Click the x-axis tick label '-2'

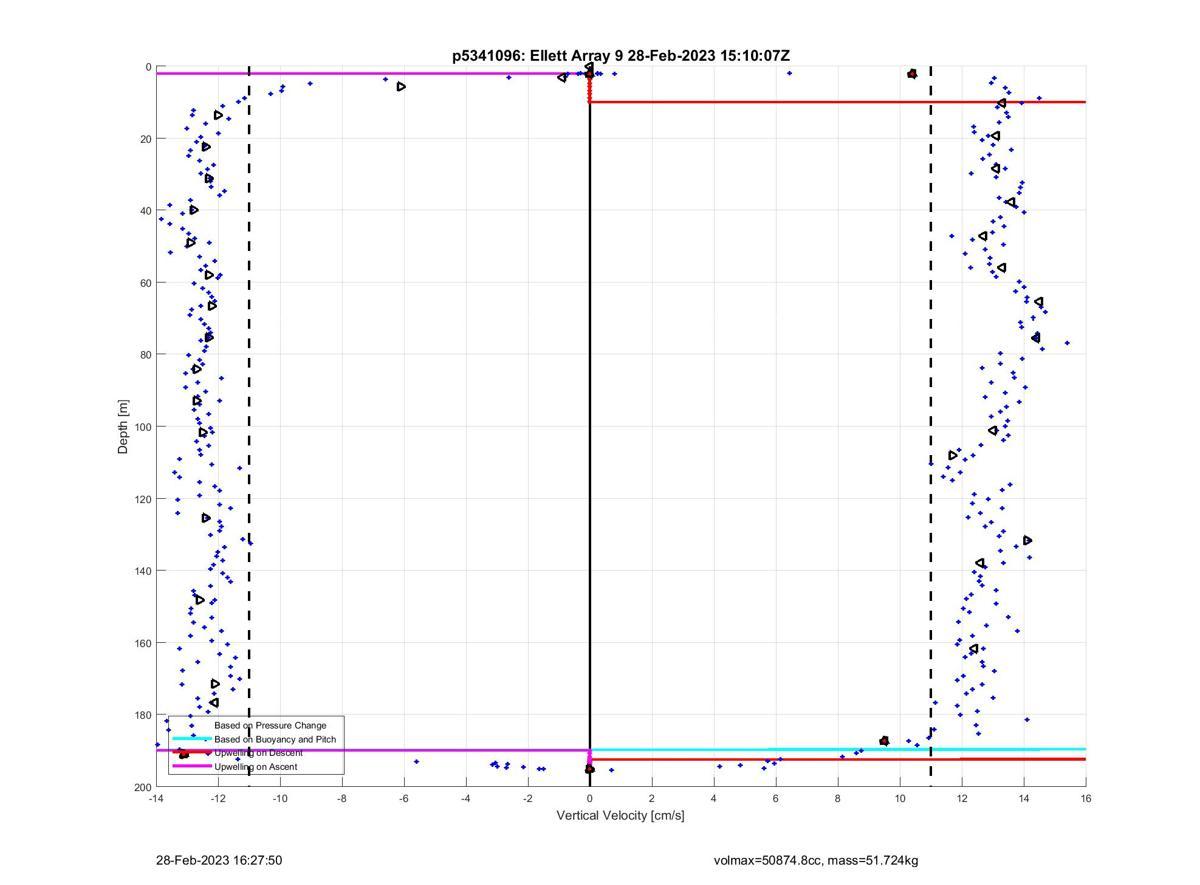[x=528, y=798]
